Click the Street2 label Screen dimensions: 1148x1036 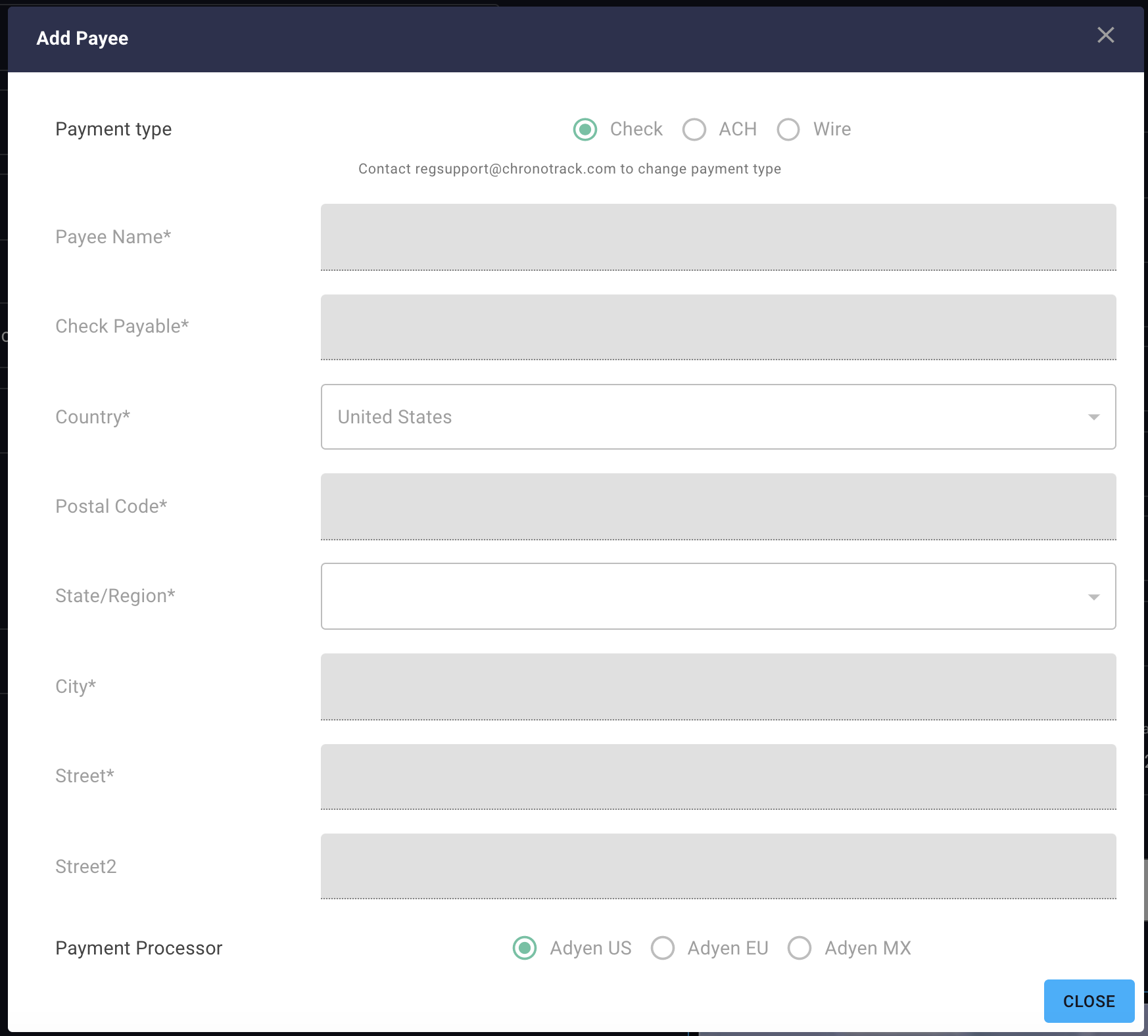[x=85, y=866]
